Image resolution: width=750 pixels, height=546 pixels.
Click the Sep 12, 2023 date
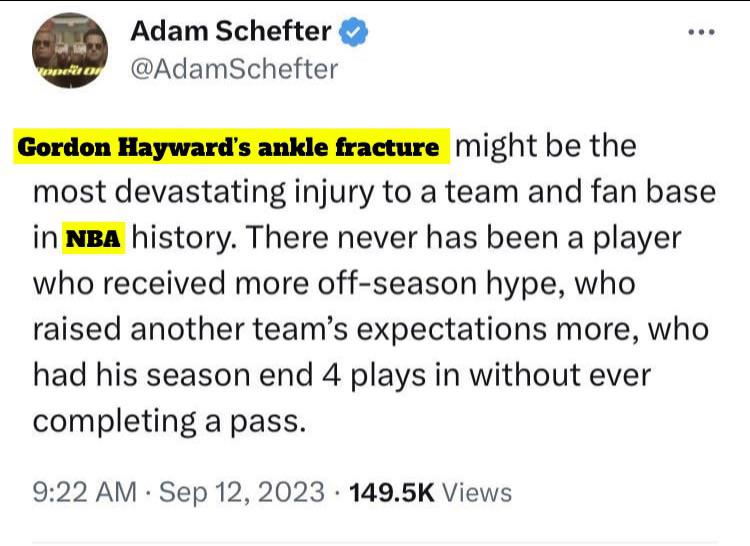[244, 492]
